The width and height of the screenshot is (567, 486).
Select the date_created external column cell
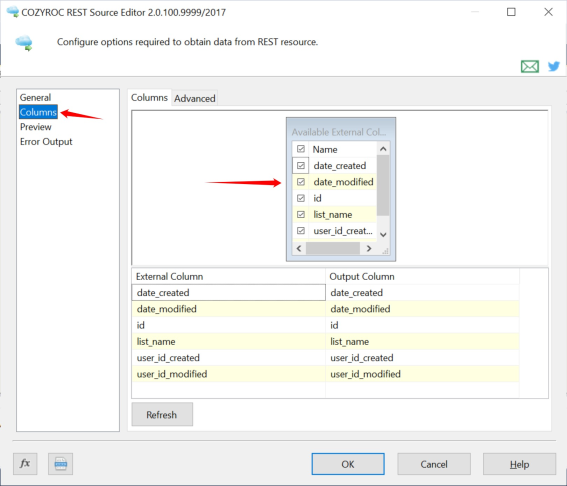point(229,293)
